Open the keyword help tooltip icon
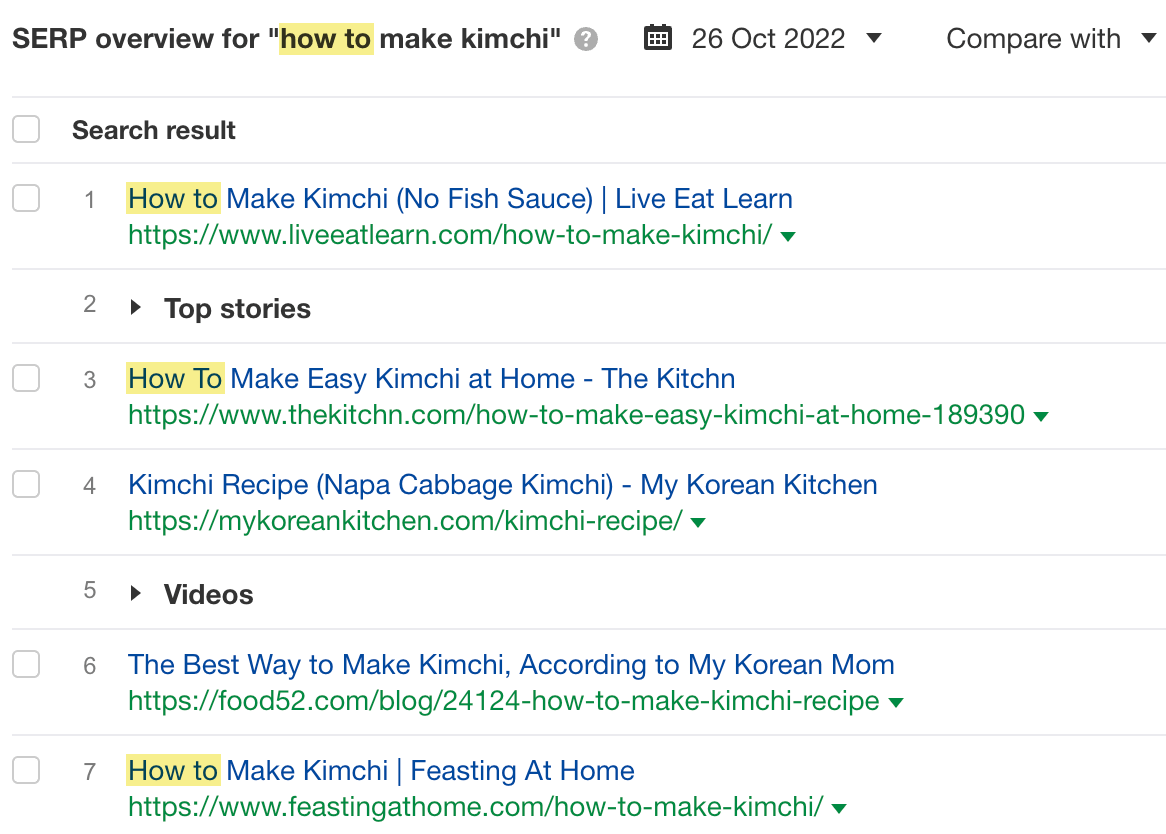 (586, 38)
